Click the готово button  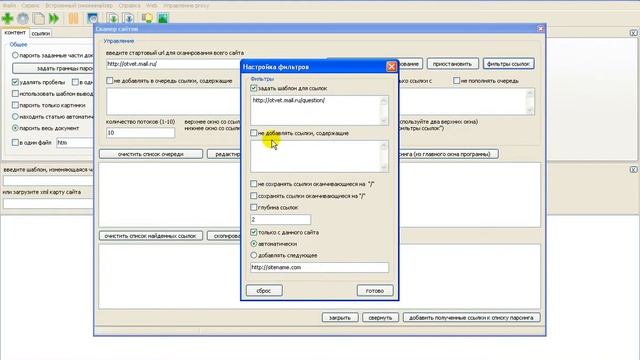coord(375,291)
